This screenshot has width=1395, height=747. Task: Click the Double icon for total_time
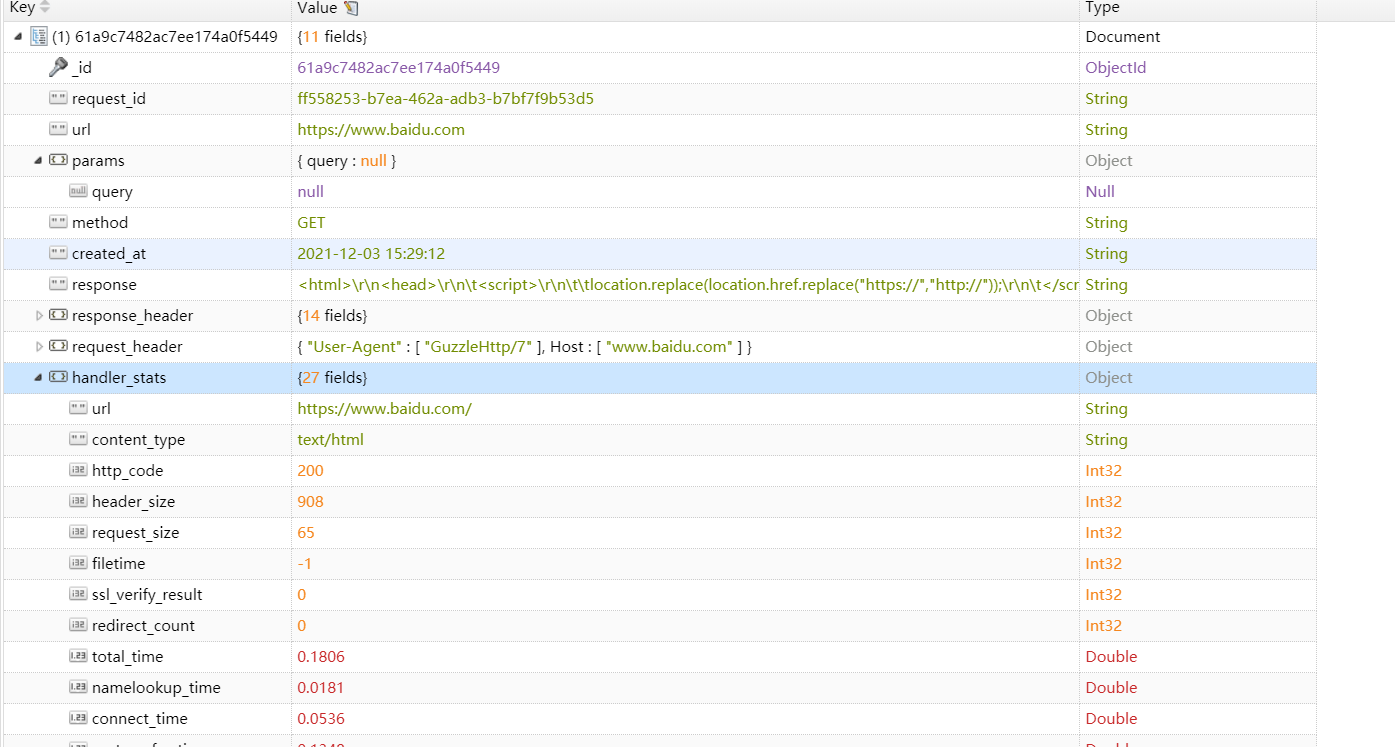click(x=78, y=657)
